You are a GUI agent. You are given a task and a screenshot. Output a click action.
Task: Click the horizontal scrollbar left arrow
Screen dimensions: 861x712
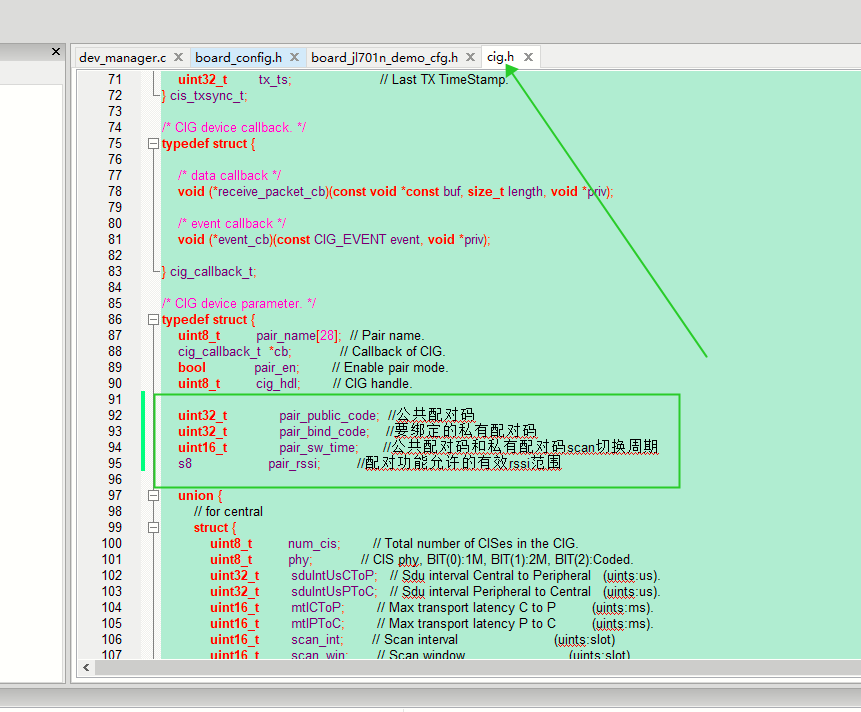pyautogui.click(x=86, y=668)
